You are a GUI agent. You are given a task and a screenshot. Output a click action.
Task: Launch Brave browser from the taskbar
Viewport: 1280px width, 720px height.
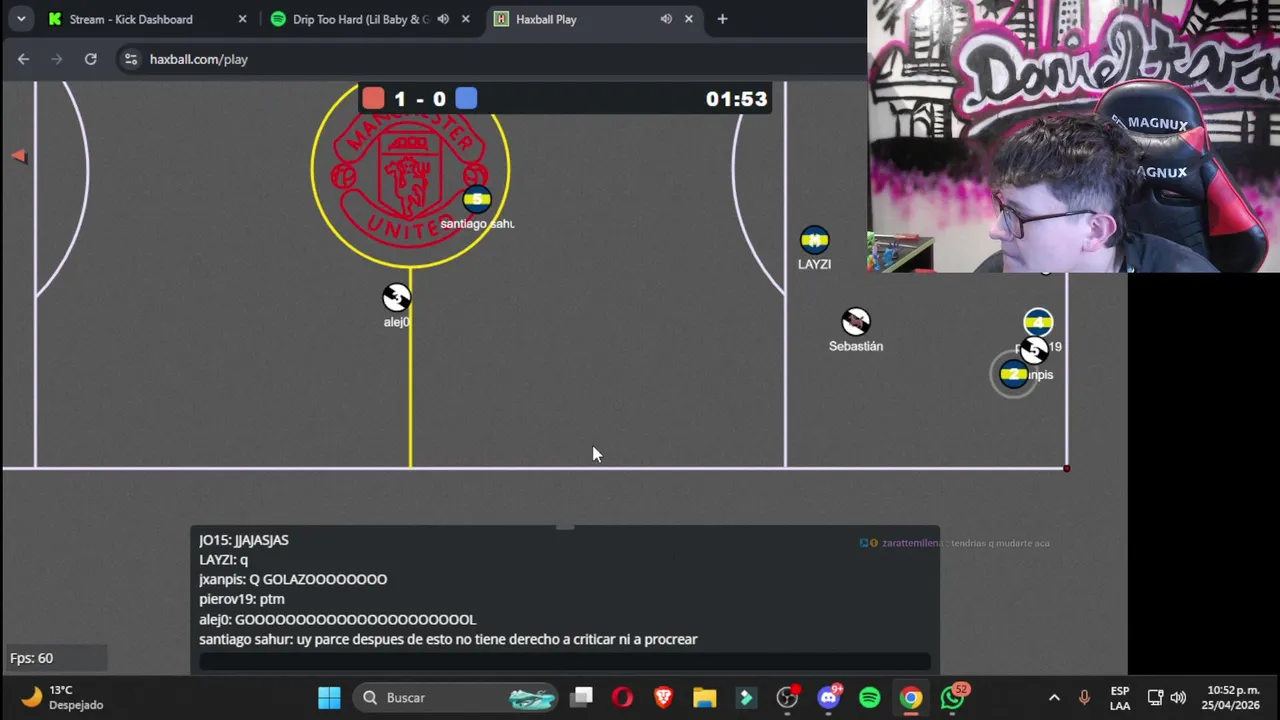[x=663, y=697]
